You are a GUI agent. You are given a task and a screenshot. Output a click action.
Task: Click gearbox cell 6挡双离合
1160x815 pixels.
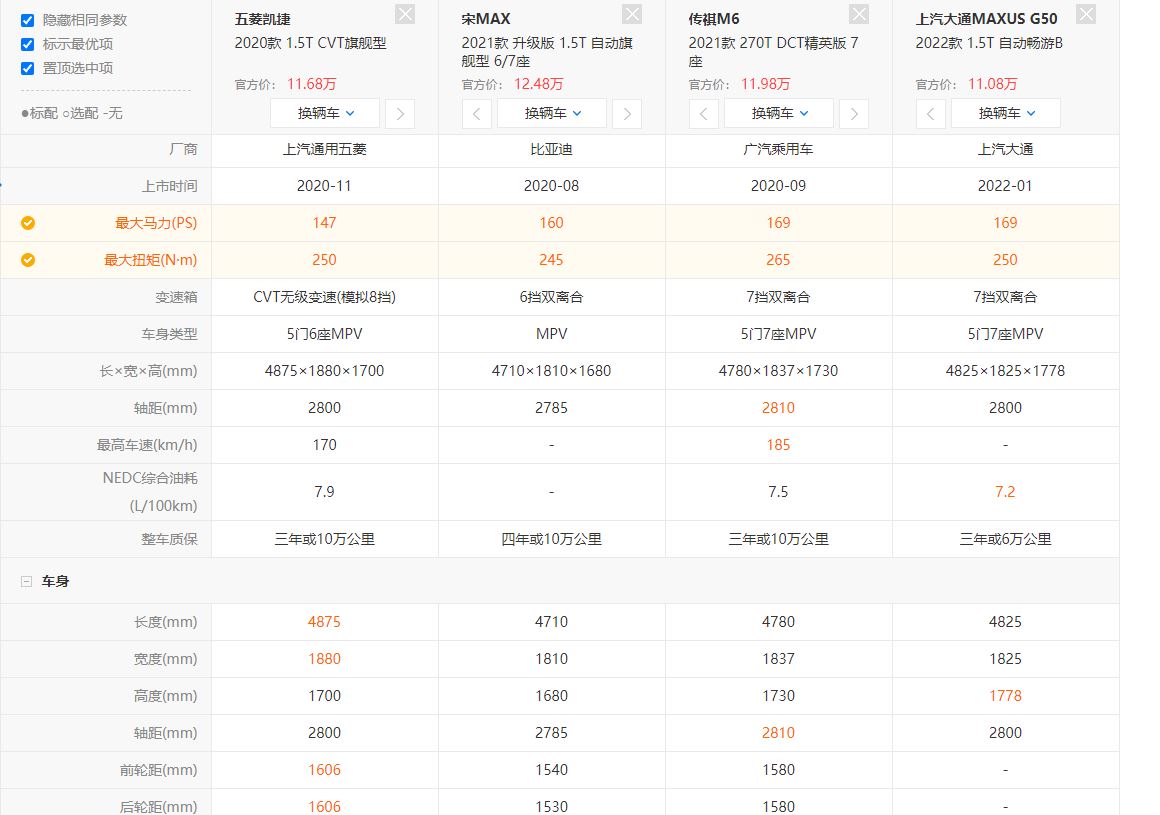pyautogui.click(x=552, y=297)
